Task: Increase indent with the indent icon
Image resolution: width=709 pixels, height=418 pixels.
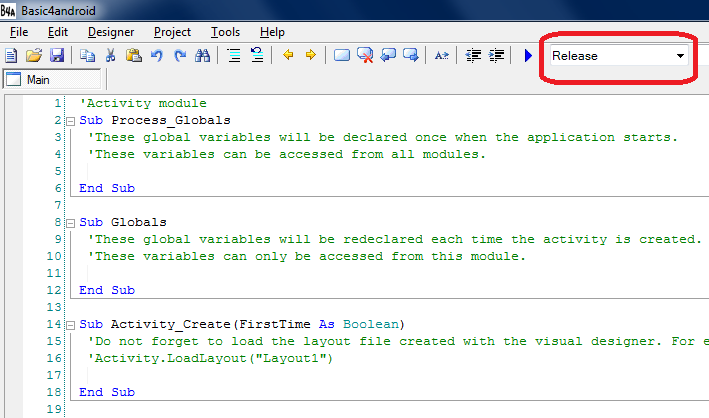Action: point(496,56)
